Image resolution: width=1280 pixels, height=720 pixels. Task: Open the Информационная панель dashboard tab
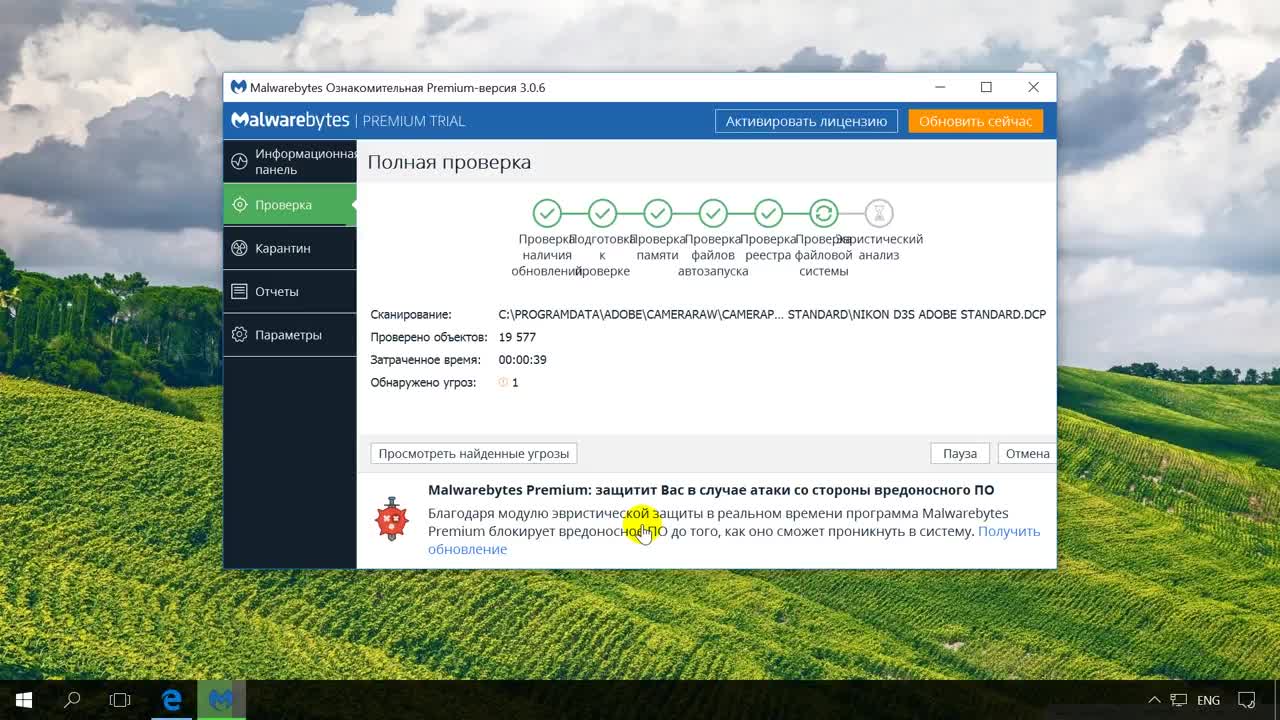[x=290, y=161]
